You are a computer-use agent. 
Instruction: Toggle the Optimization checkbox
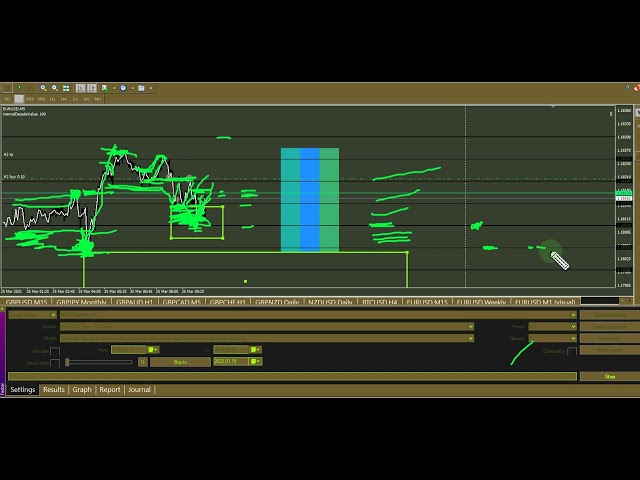571,351
